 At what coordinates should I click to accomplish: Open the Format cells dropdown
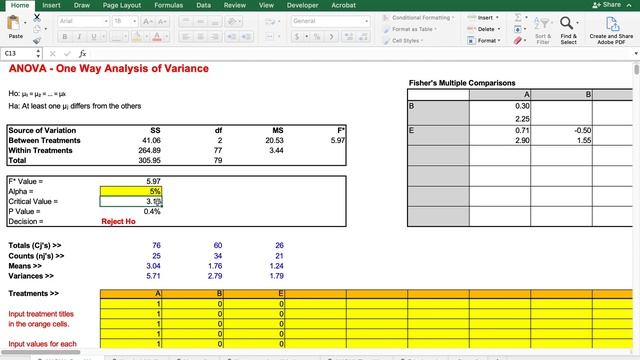483,40
